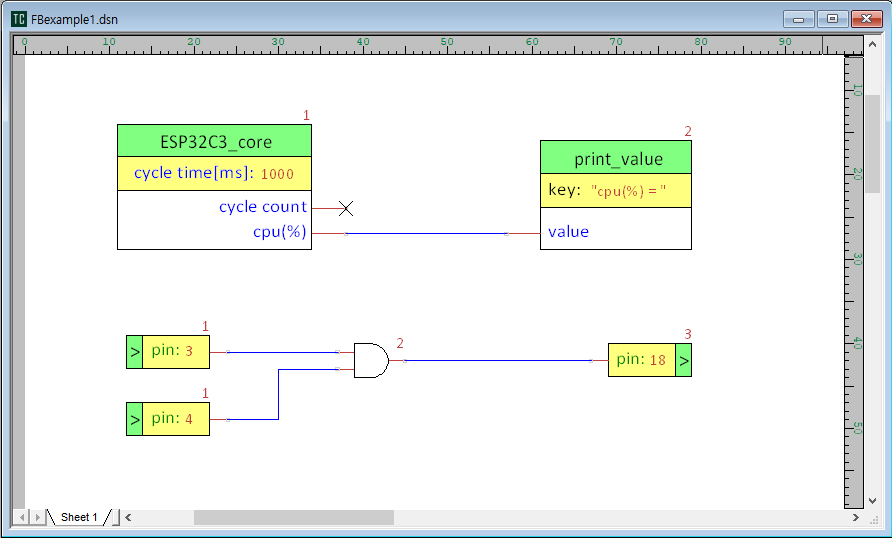Viewport: 892px width, 538px height.
Task: Minimize the FBexample1.dsn window
Action: coord(799,19)
